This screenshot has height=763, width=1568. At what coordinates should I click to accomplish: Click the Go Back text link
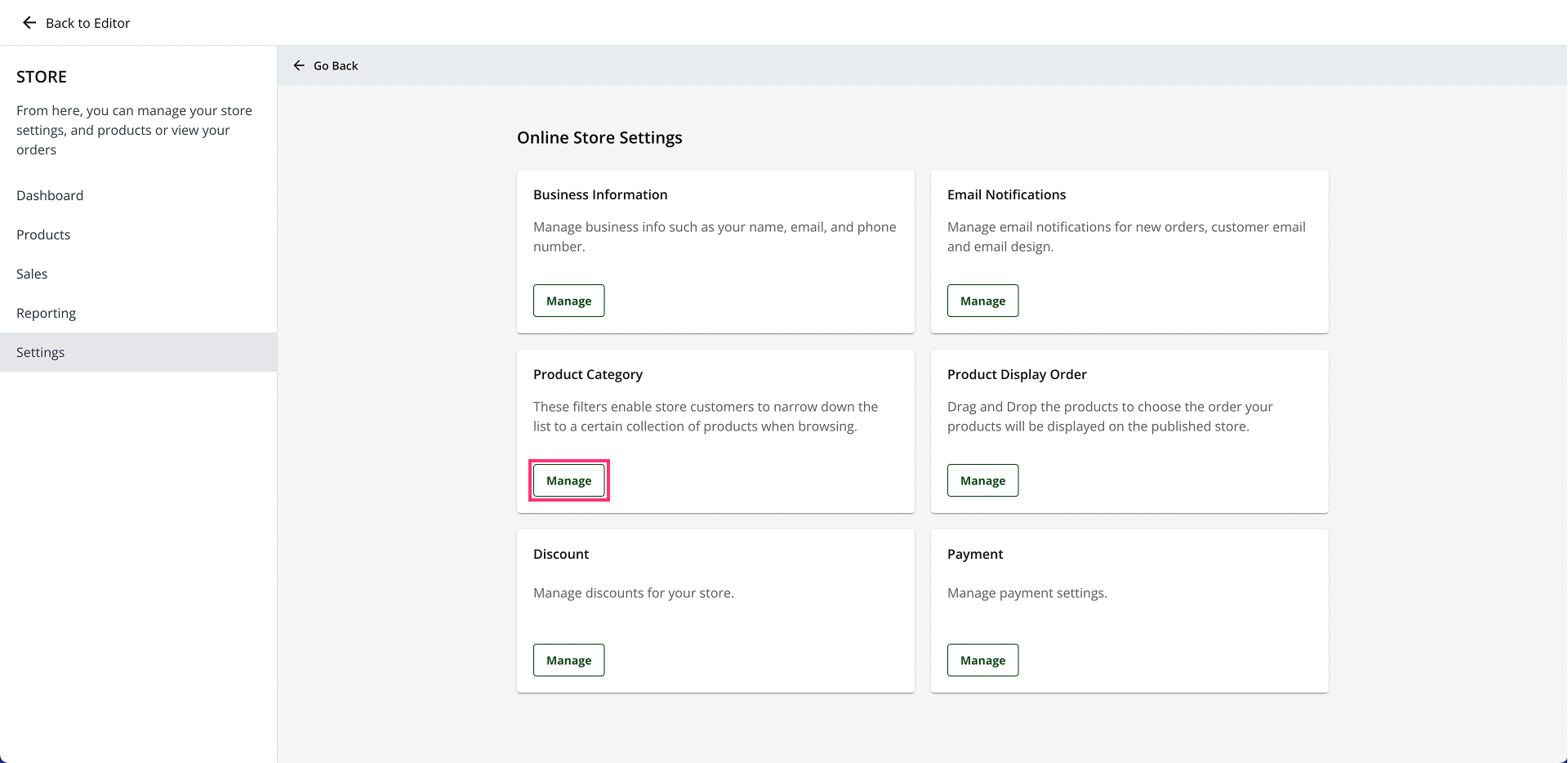pyautogui.click(x=336, y=65)
